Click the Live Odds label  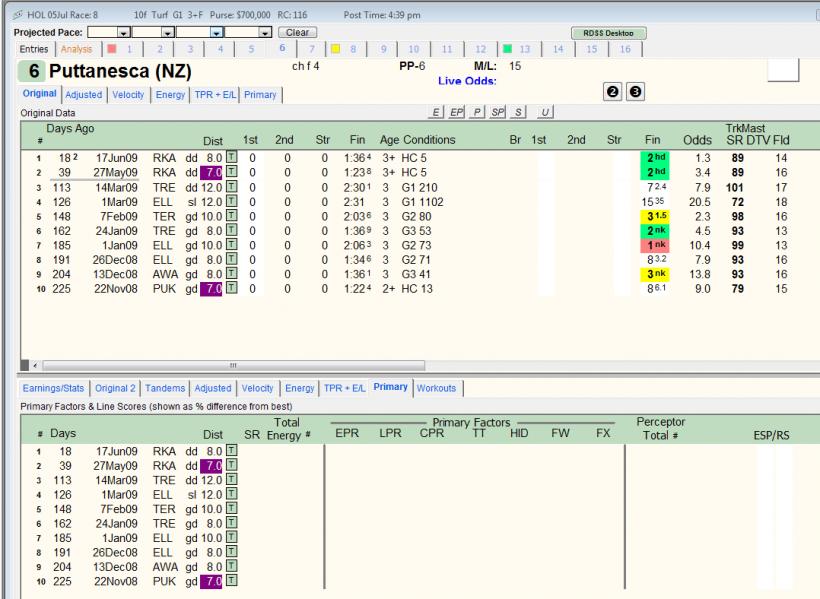coord(467,81)
